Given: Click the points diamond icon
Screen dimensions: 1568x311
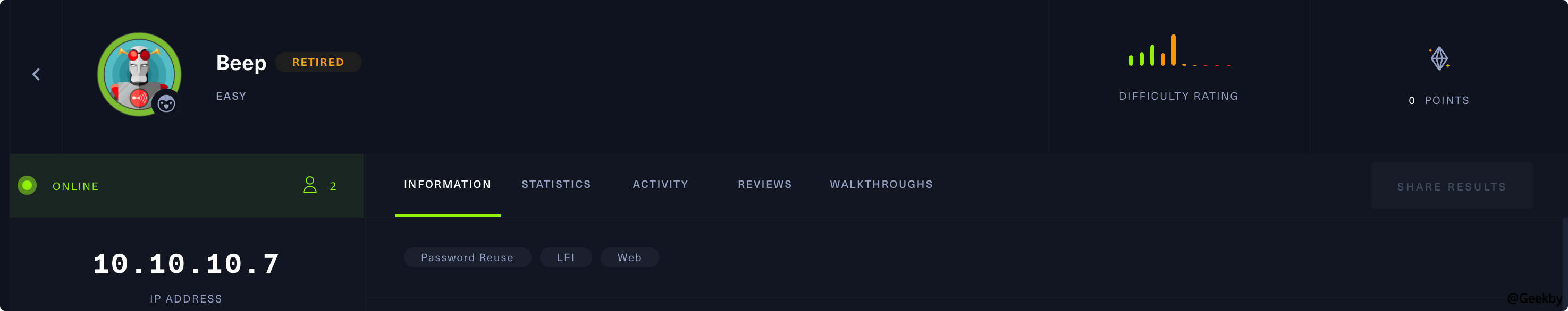Looking at the screenshot, I should point(1439,58).
